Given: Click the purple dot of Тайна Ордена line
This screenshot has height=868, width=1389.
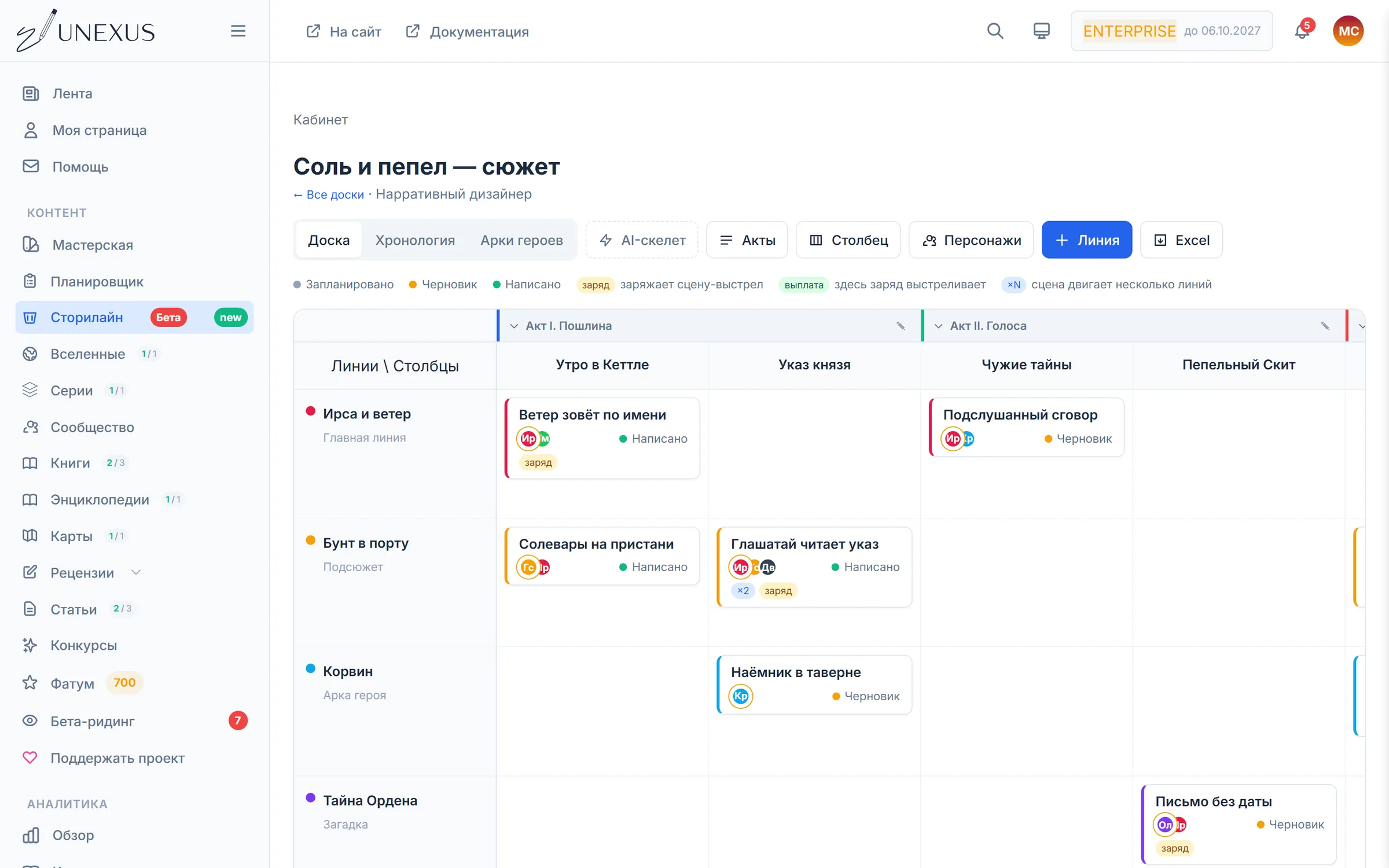Looking at the screenshot, I should coord(310,798).
